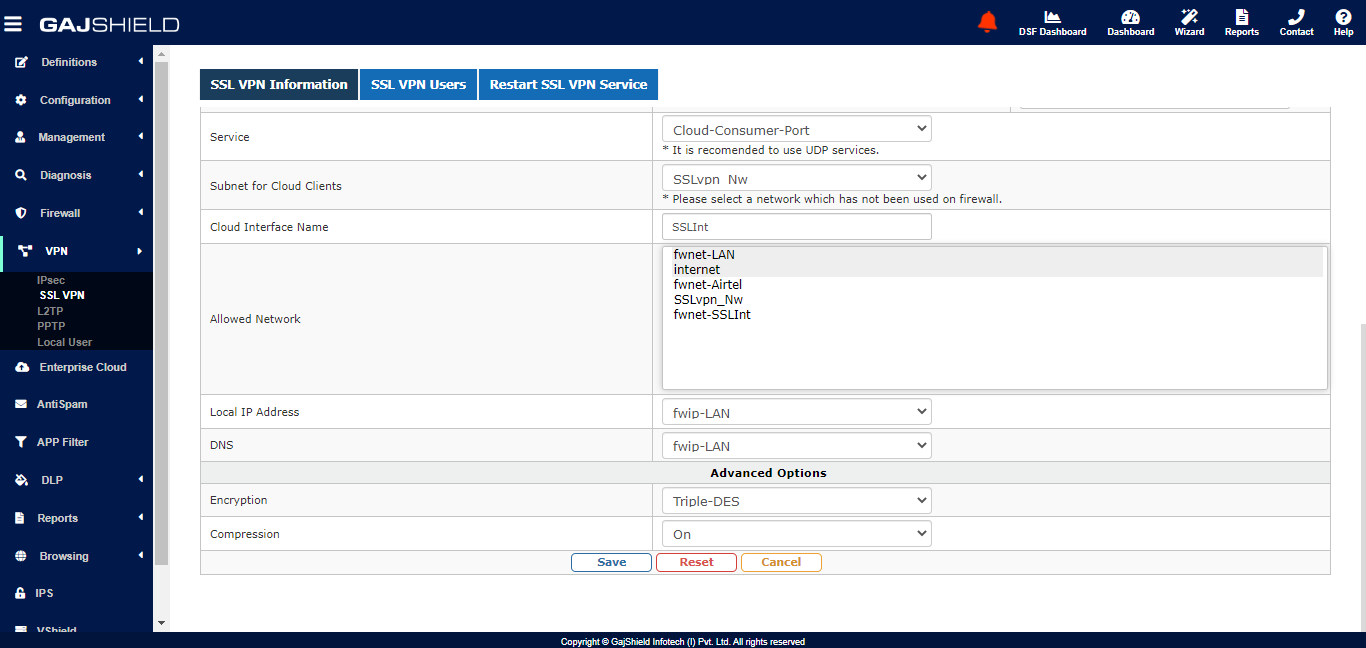Viewport: 1366px width, 648px height.
Task: Click the Contact phone icon
Action: click(1296, 17)
